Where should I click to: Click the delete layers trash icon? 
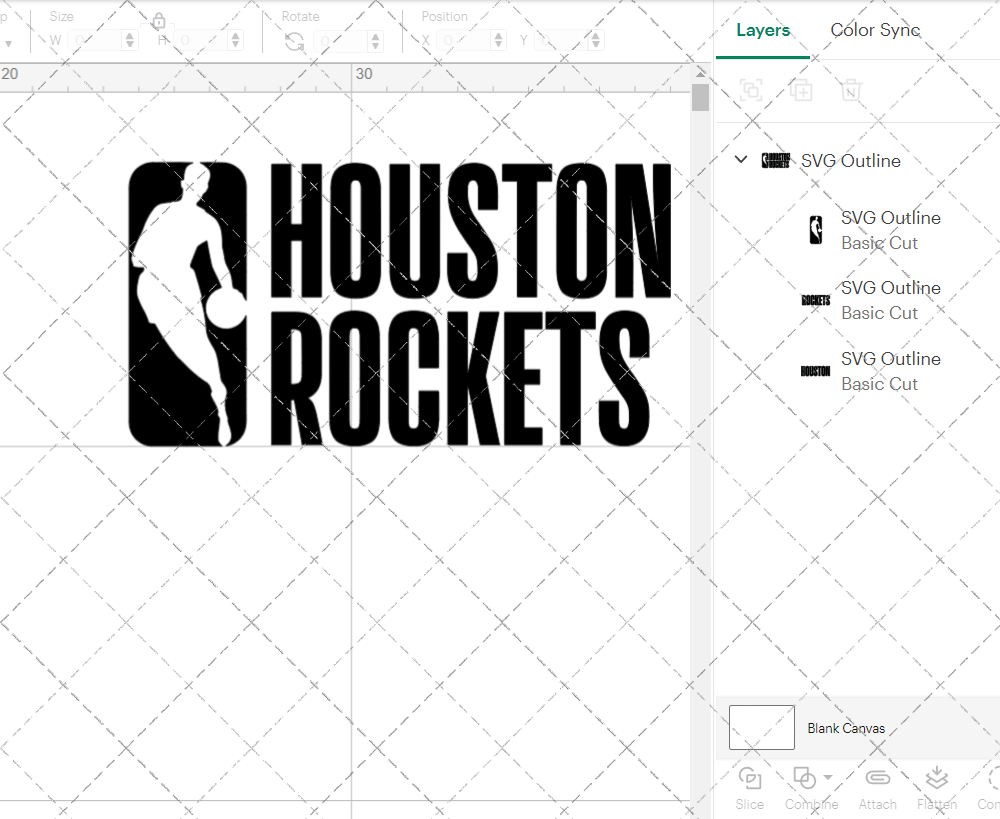click(850, 90)
